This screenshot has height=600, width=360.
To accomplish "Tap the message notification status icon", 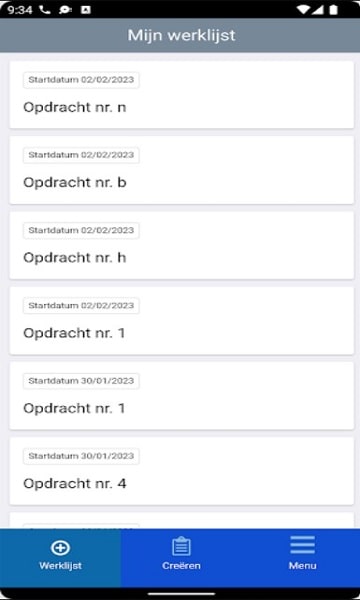I will 65,10.
